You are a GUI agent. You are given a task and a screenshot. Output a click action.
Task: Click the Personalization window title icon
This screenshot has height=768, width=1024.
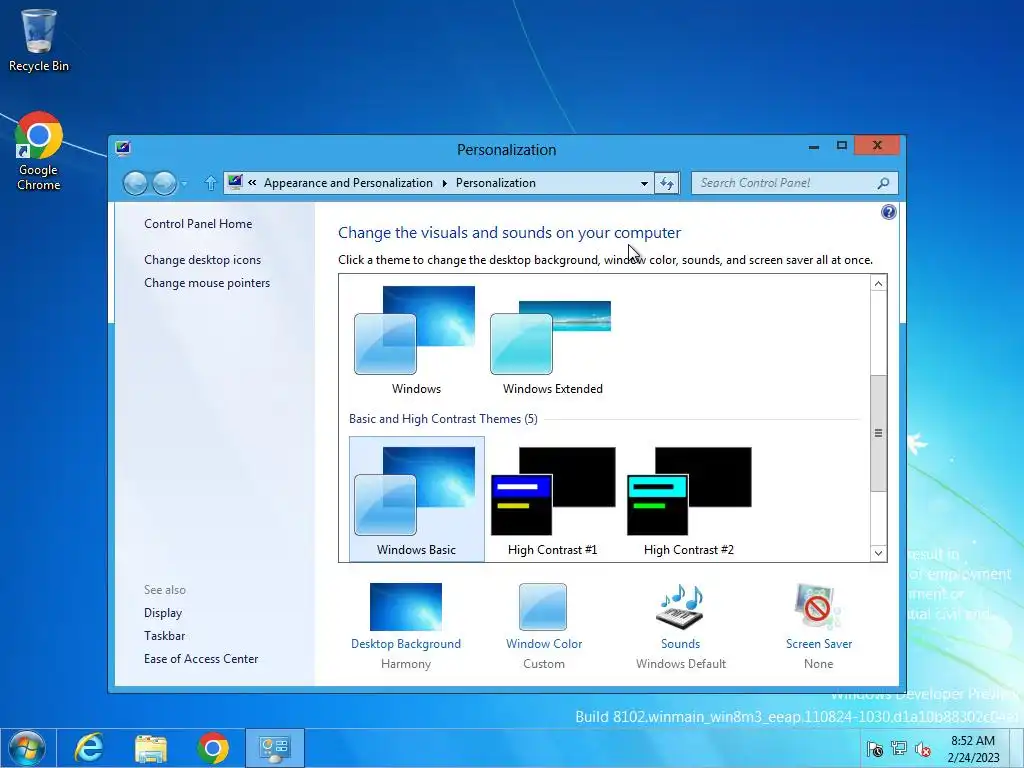click(x=123, y=149)
